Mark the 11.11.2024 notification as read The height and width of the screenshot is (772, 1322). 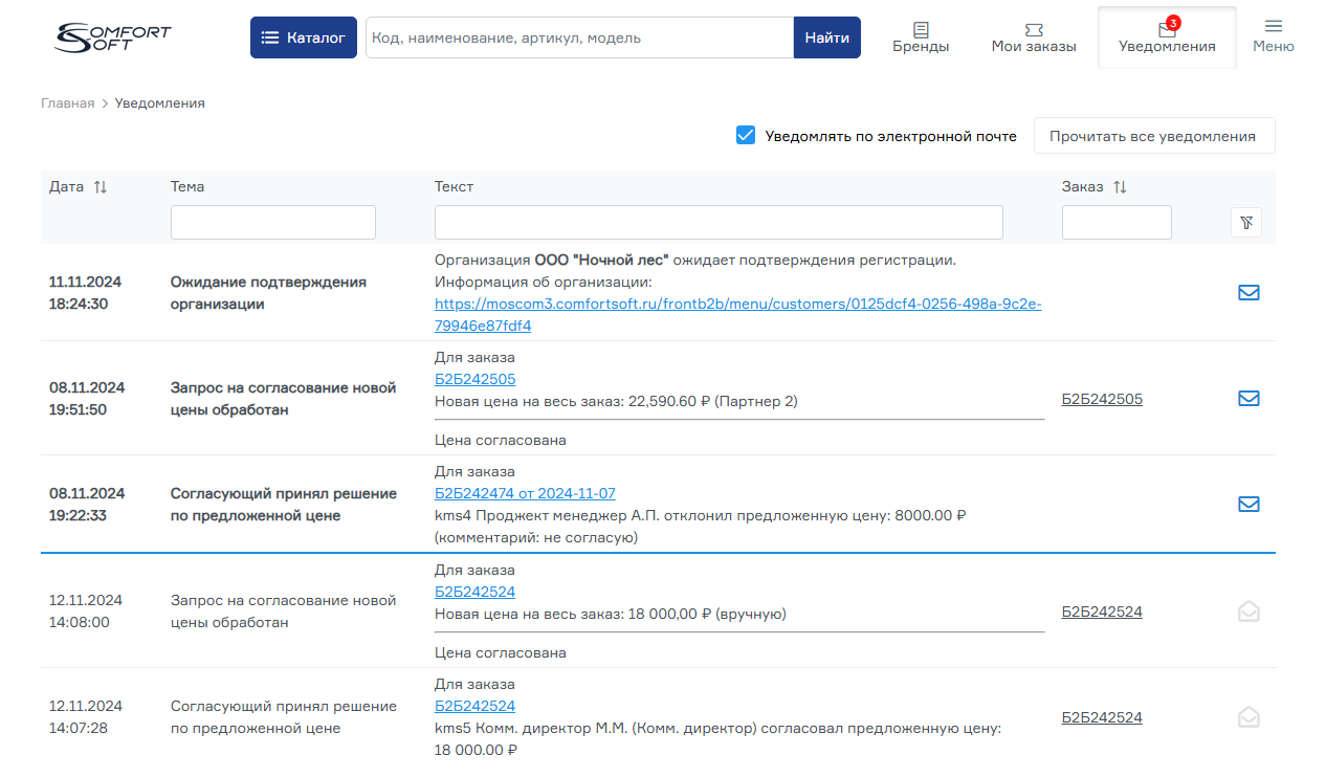(1248, 293)
